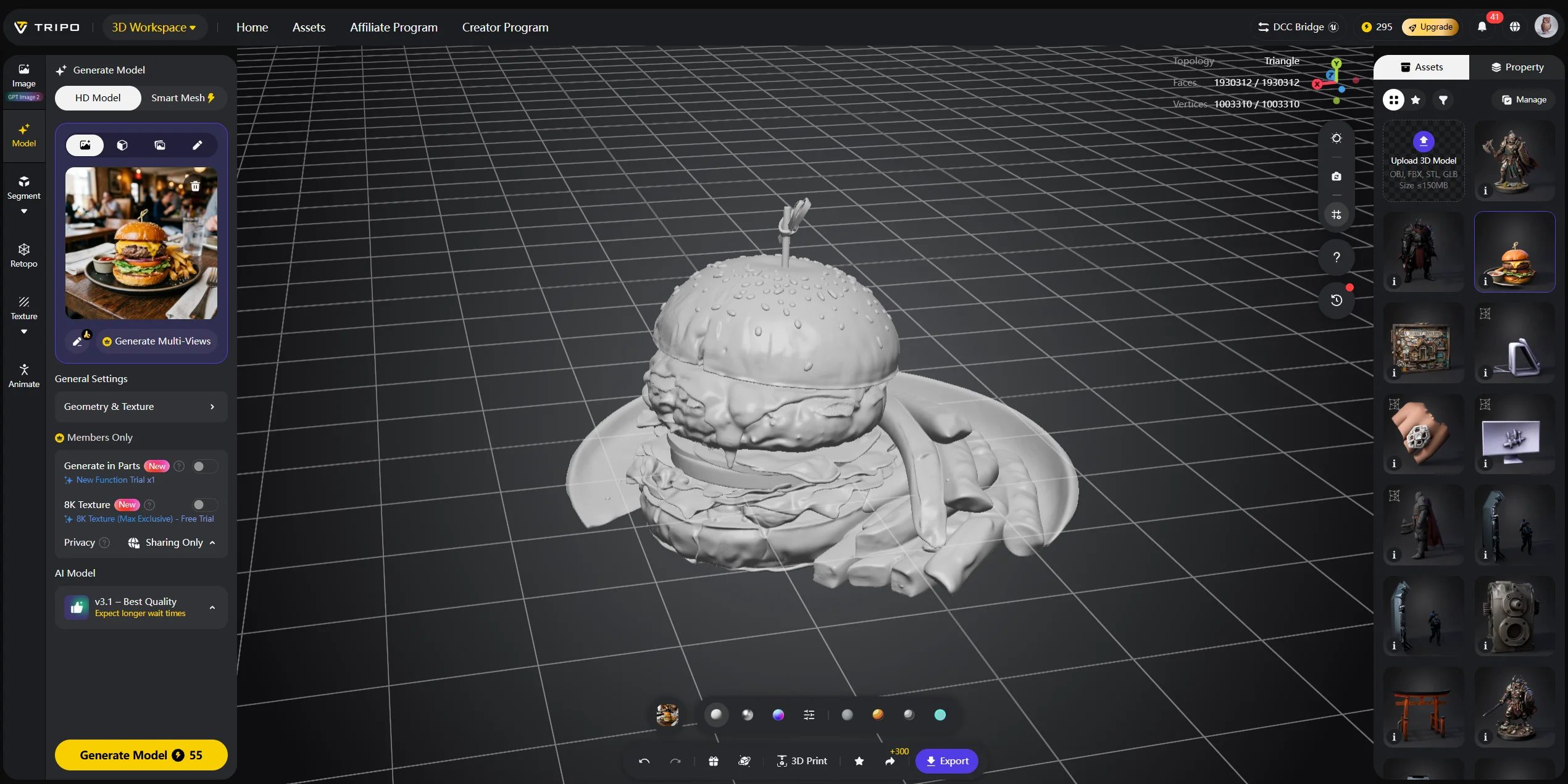This screenshot has height=784, width=1568.
Task: Select the white clay material sphere
Action: click(716, 715)
